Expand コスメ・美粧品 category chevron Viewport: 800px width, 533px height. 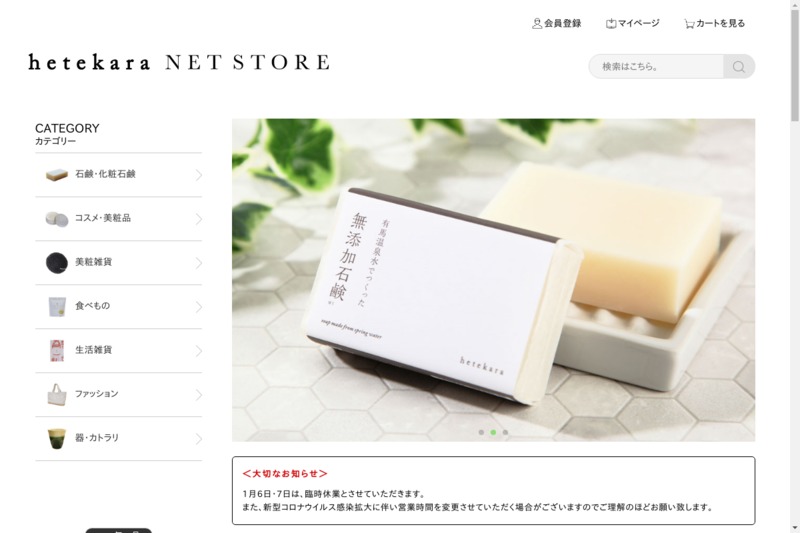pyautogui.click(x=198, y=219)
